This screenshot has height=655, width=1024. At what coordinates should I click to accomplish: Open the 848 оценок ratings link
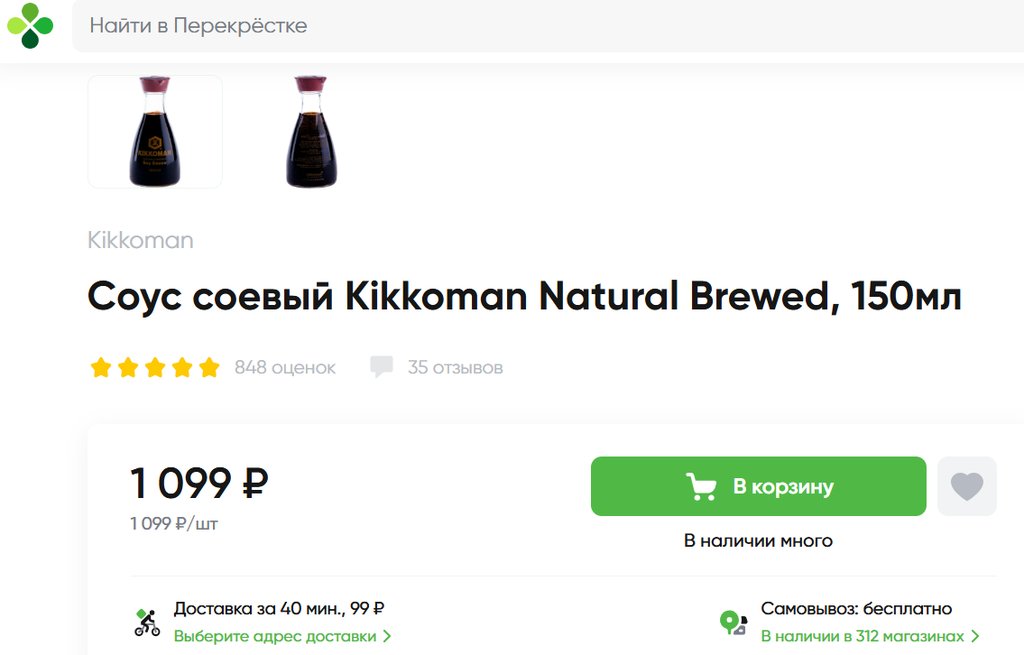(285, 367)
